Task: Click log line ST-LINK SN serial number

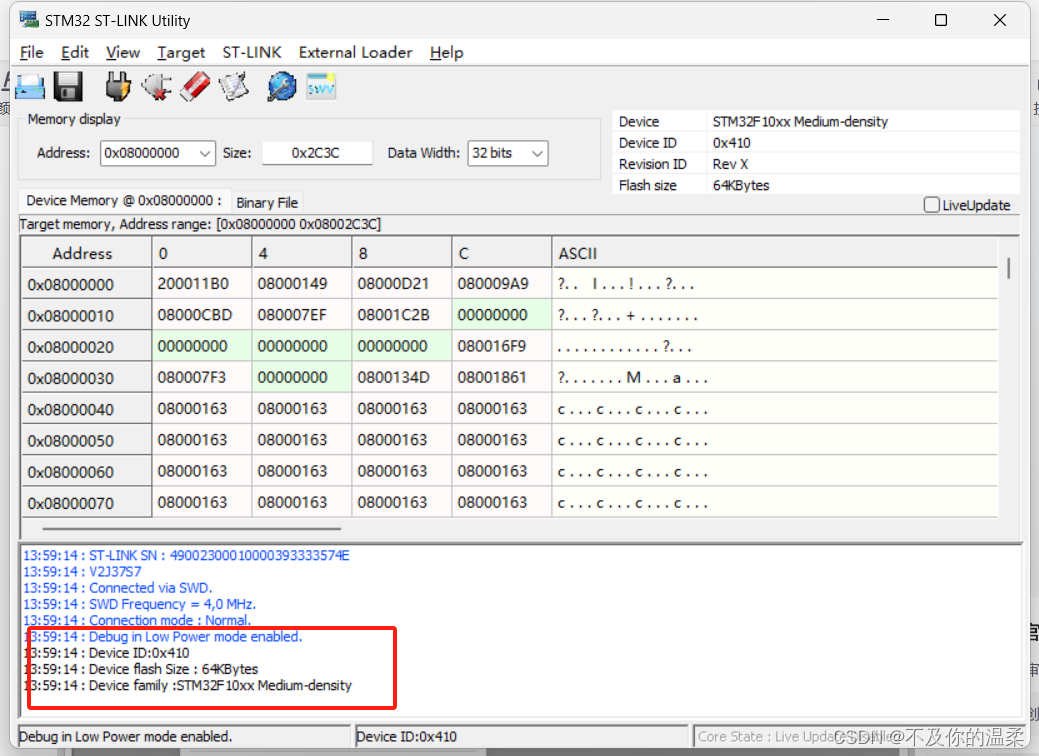Action: pos(186,555)
